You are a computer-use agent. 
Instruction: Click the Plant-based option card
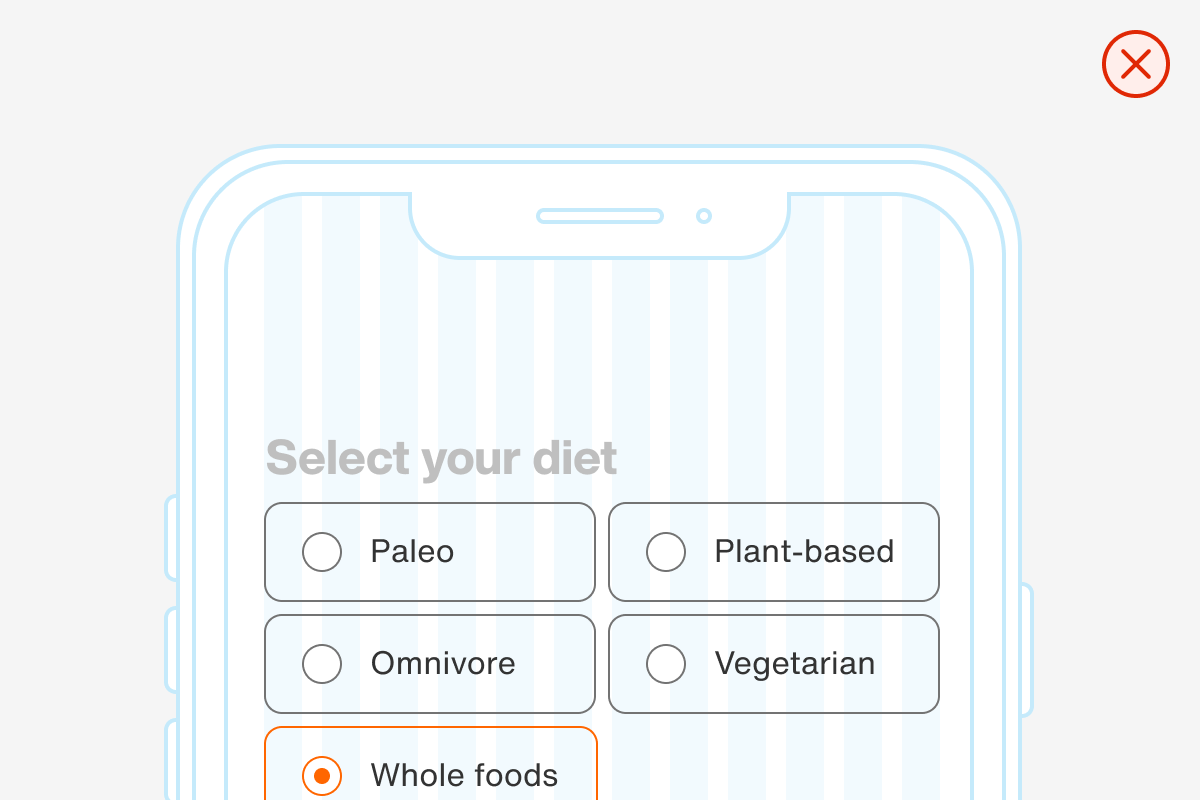click(x=774, y=552)
